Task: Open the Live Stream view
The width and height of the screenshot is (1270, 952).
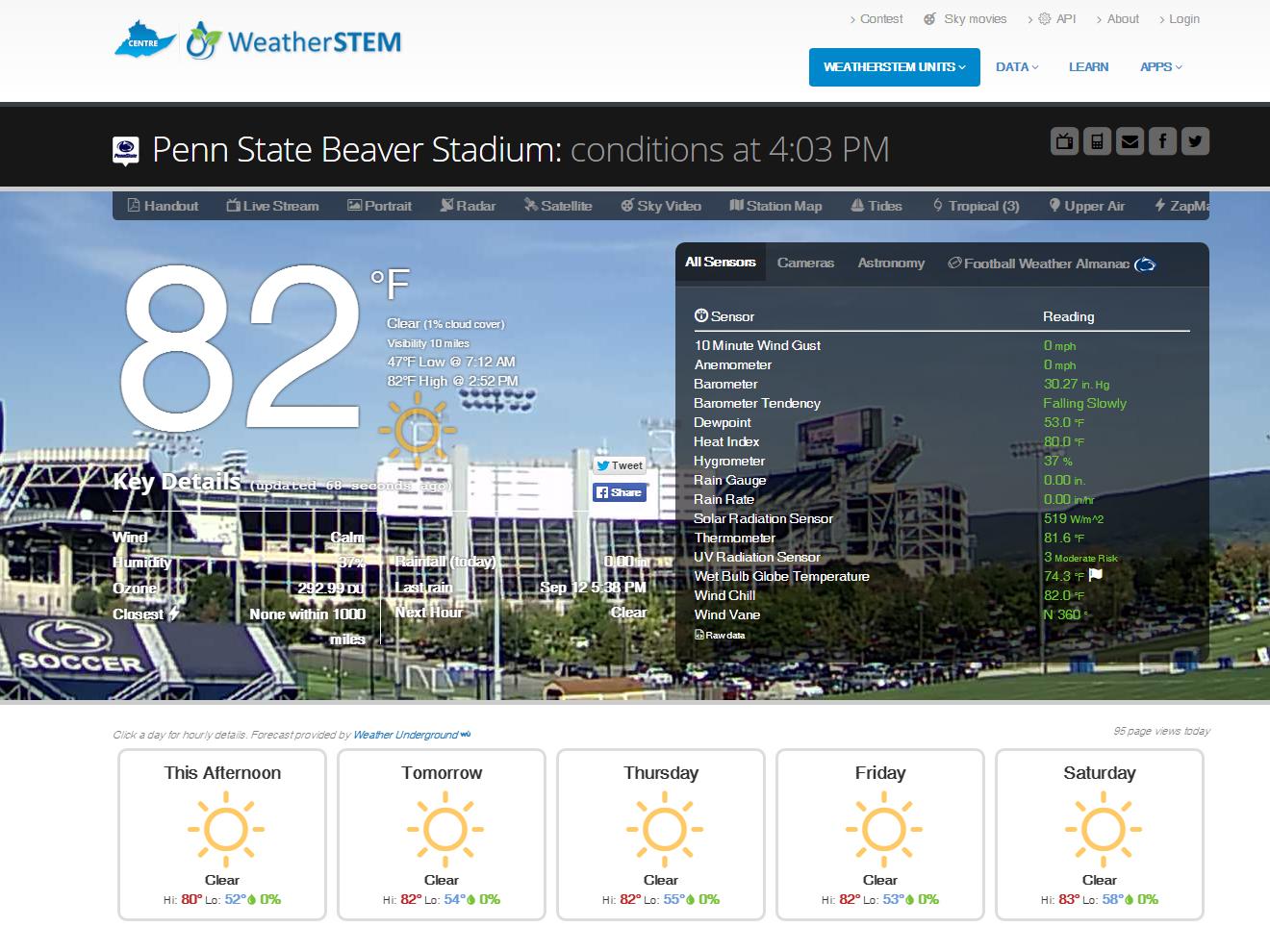Action: (272, 206)
